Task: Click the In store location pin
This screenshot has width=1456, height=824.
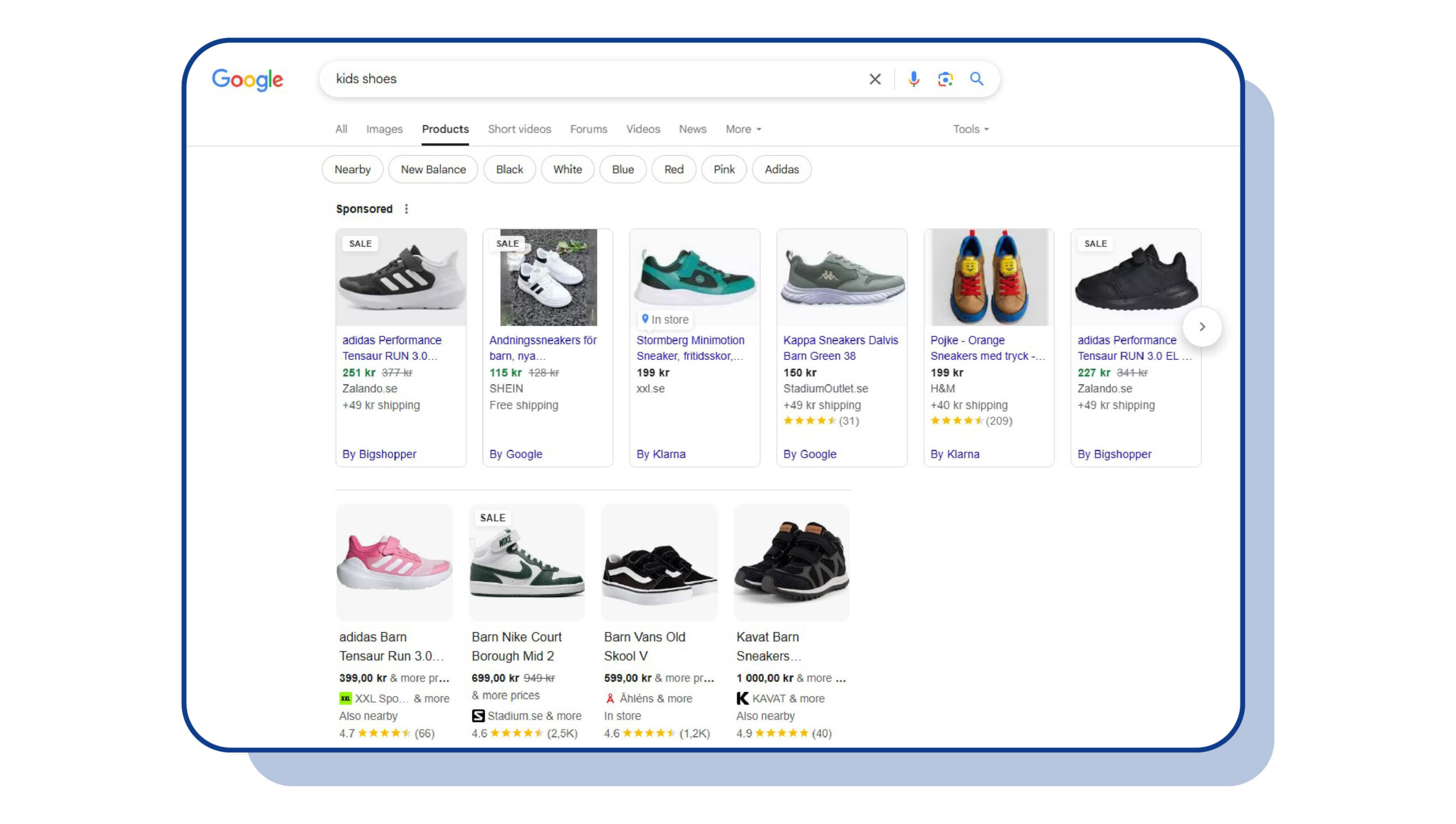Action: tap(645, 319)
